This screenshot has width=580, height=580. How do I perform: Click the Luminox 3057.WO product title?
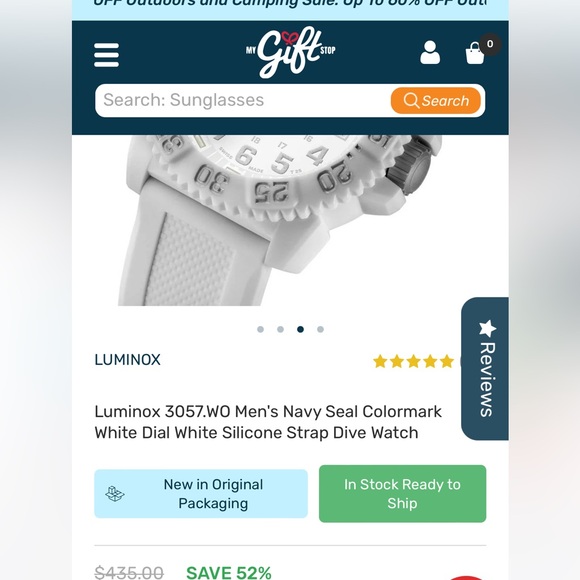[x=268, y=422]
